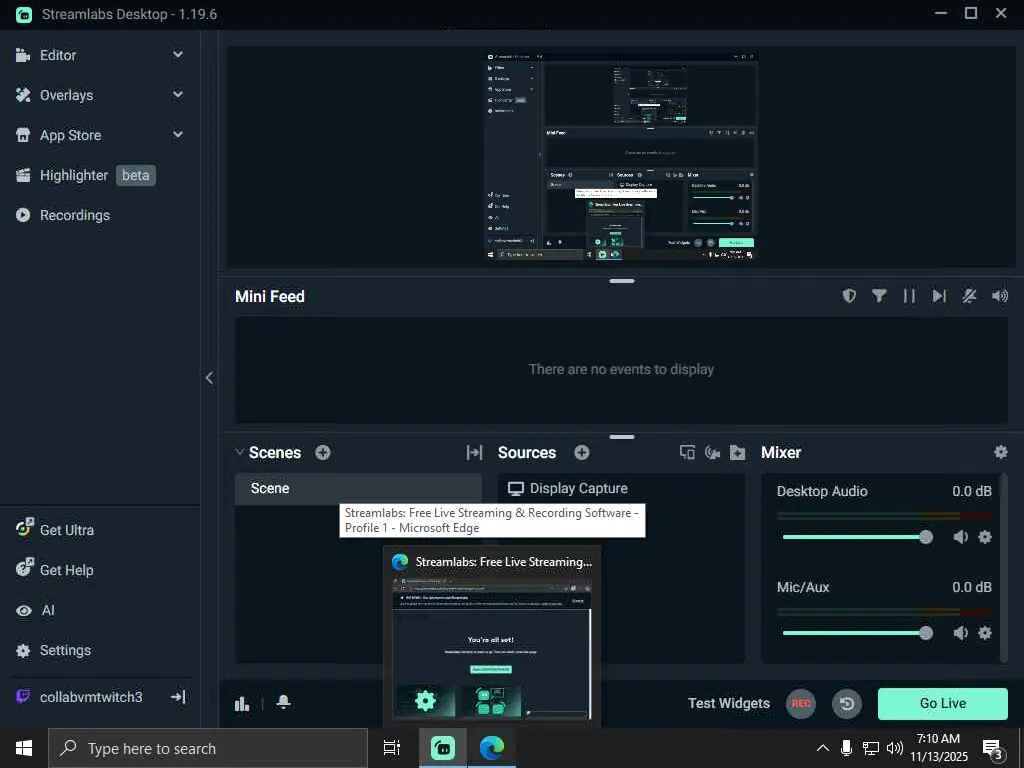
Task: Expand the Overlays chevron
Action: pyautogui.click(x=178, y=95)
